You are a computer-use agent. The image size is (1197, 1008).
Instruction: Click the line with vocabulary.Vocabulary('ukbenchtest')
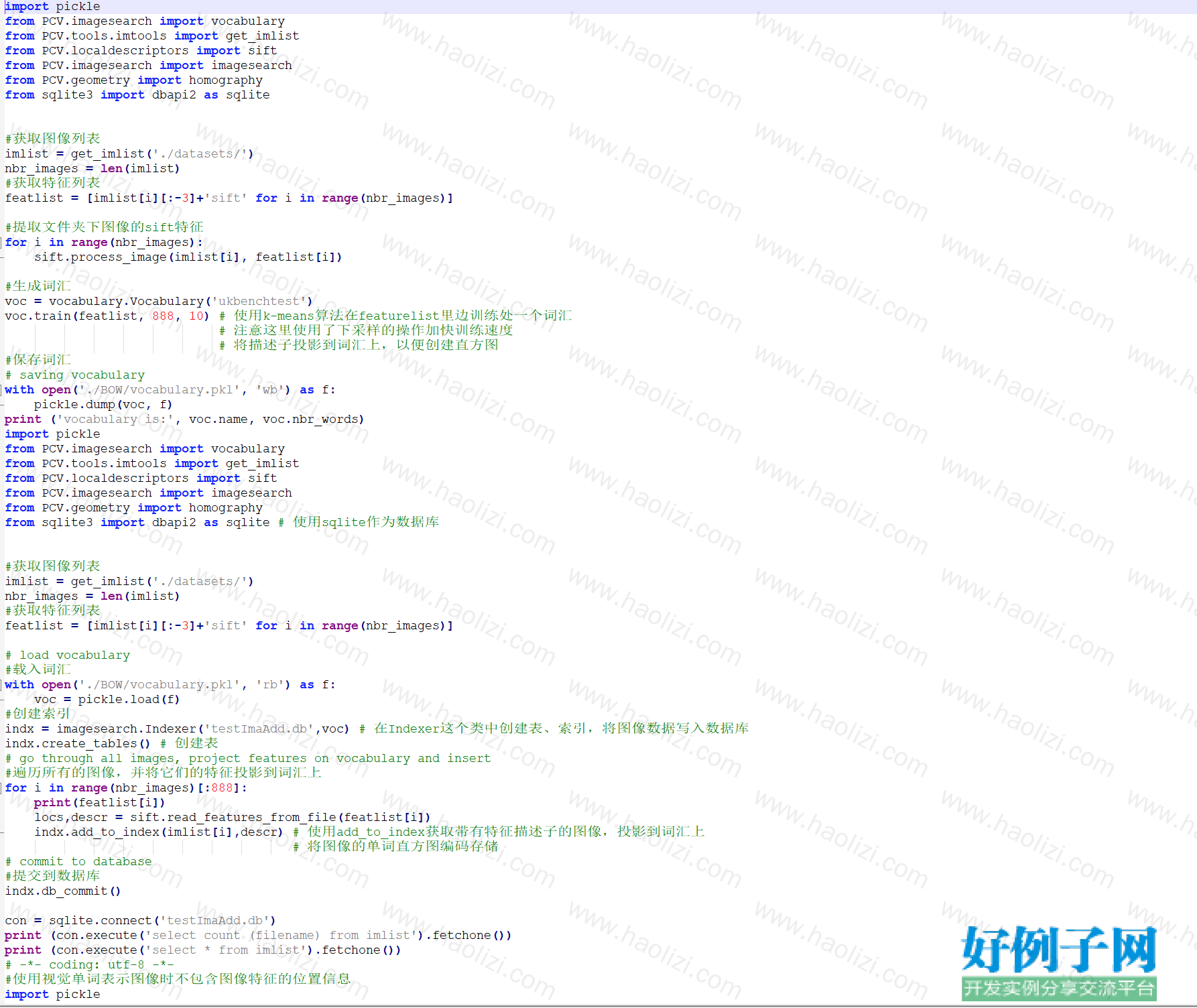[159, 301]
